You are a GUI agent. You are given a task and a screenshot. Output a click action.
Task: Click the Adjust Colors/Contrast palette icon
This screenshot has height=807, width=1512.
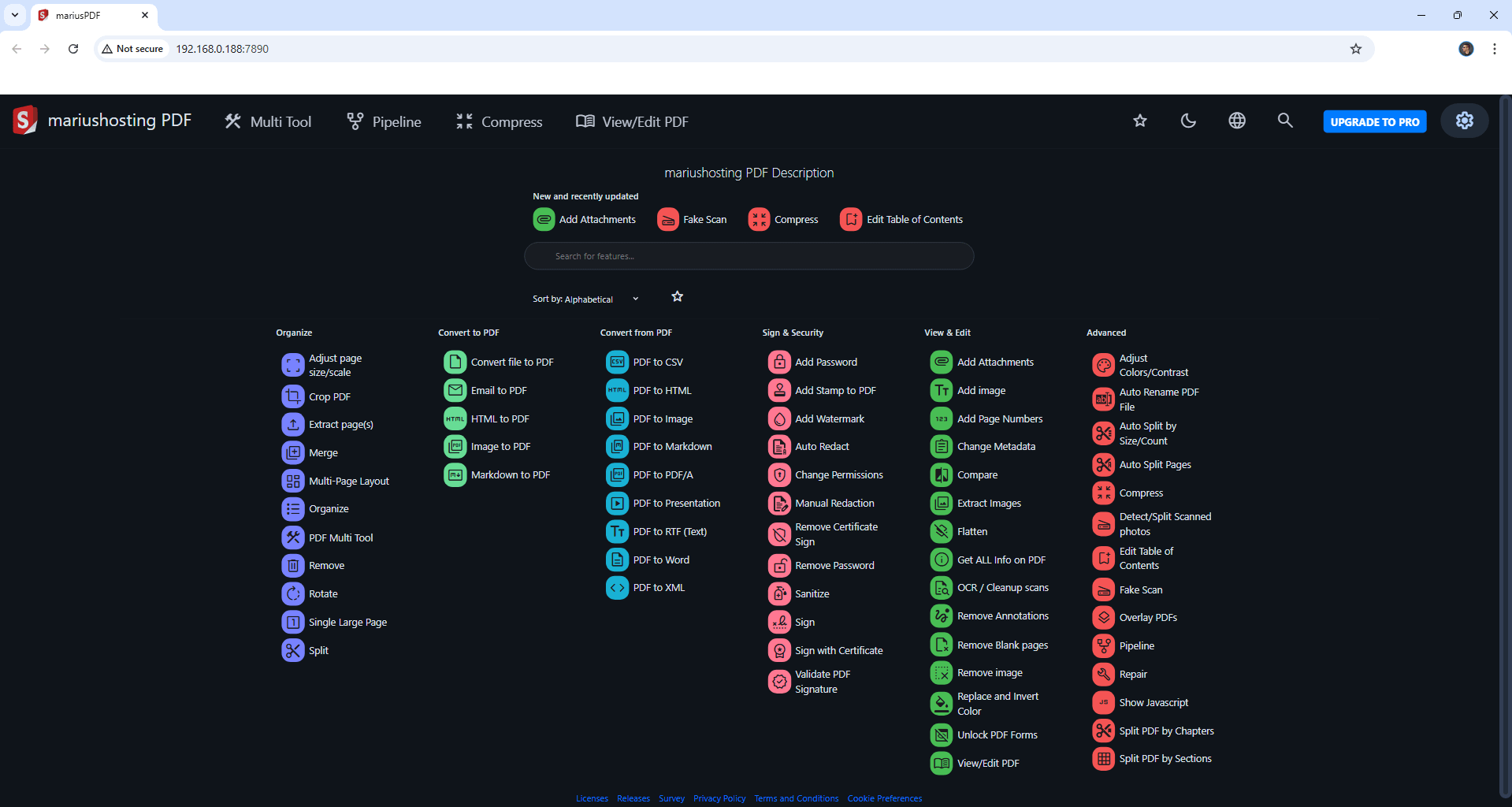[x=1104, y=365]
